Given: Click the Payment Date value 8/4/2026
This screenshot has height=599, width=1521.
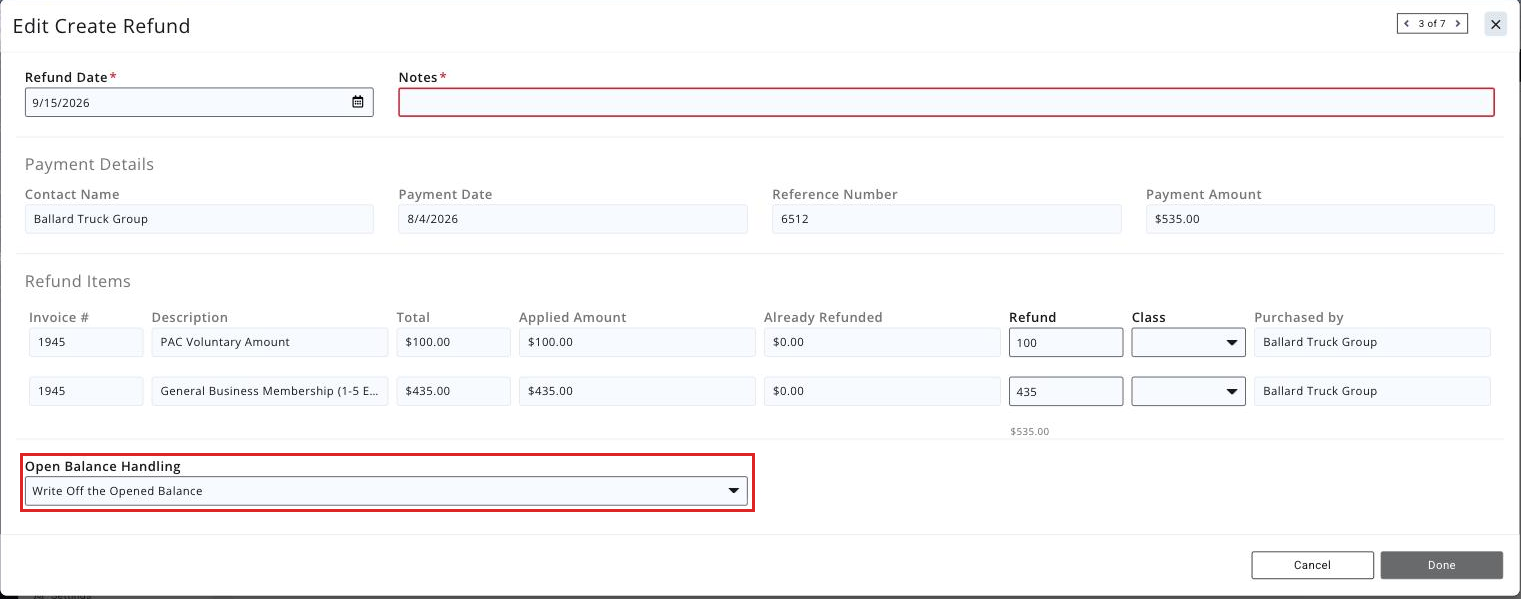Looking at the screenshot, I should [x=573, y=219].
